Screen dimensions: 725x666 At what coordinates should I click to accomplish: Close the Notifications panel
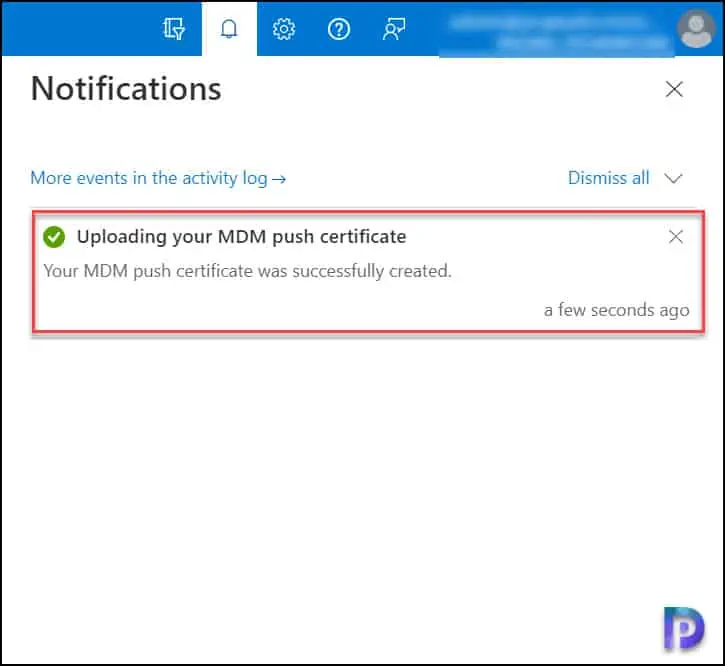tap(674, 89)
